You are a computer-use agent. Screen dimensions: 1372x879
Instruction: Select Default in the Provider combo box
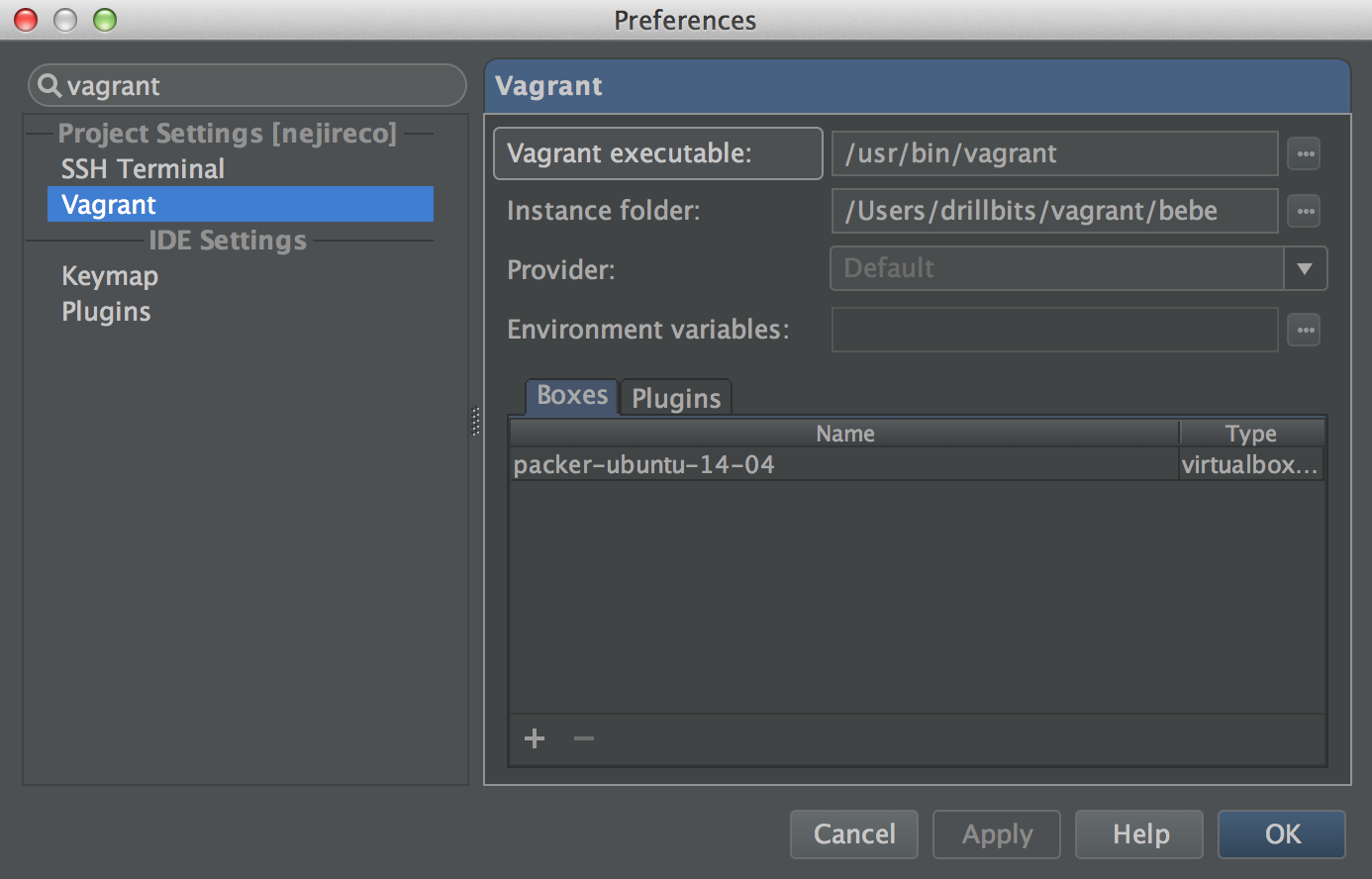coord(1049,268)
